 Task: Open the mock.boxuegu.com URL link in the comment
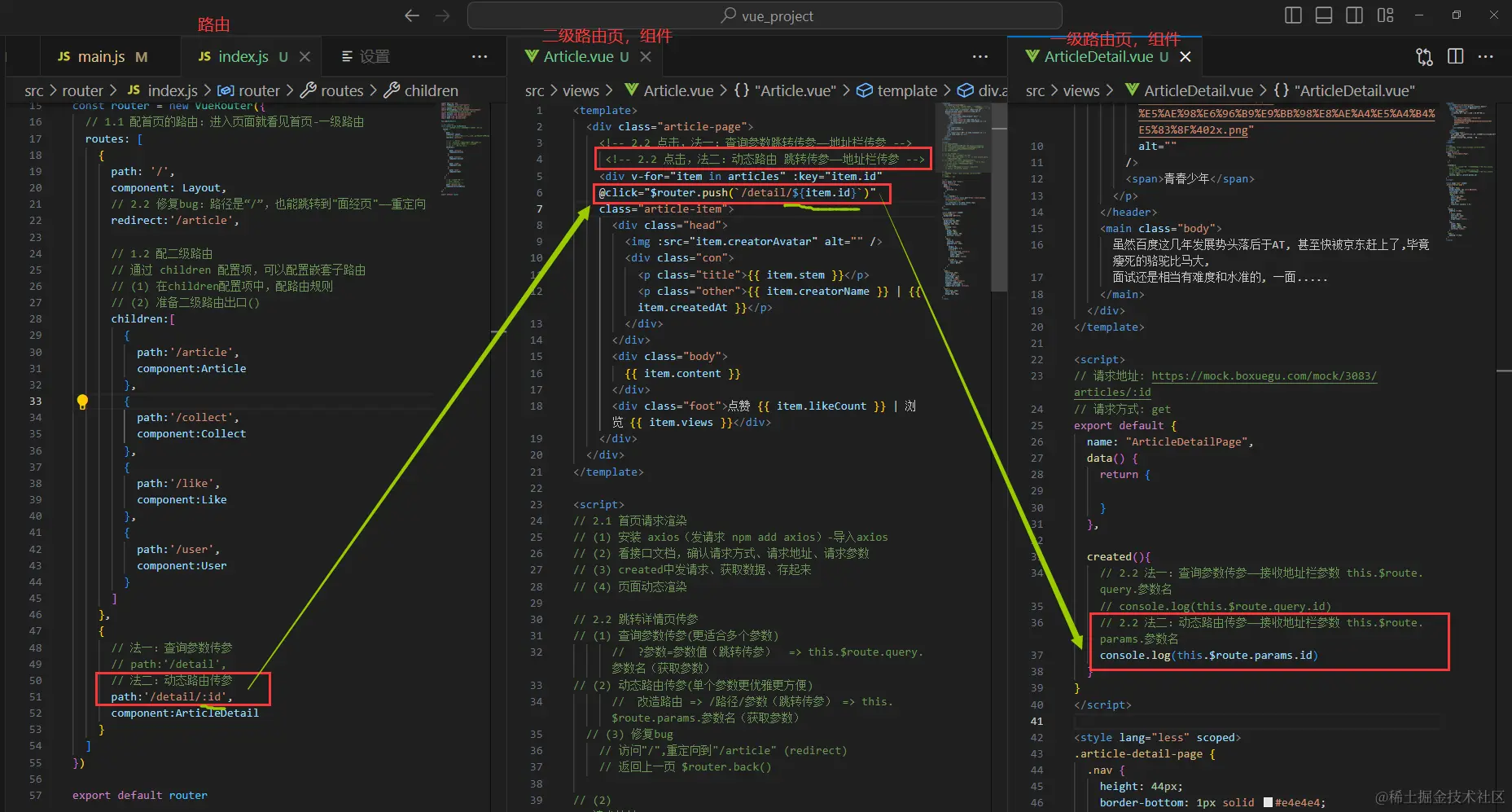1264,375
